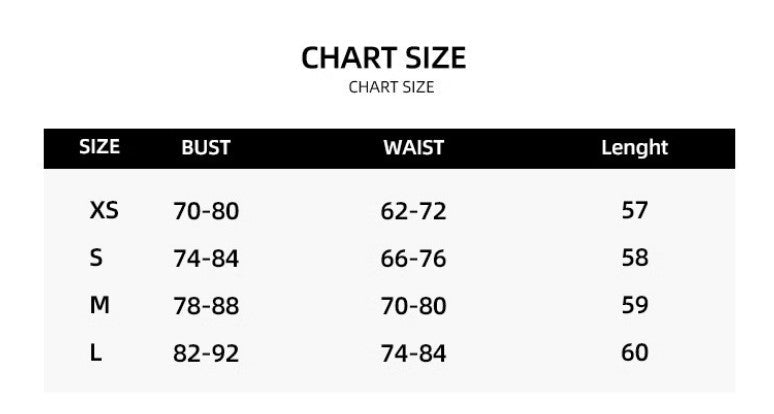The width and height of the screenshot is (774, 414).
Task: Click the WAIST column header
Action: pyautogui.click(x=413, y=148)
